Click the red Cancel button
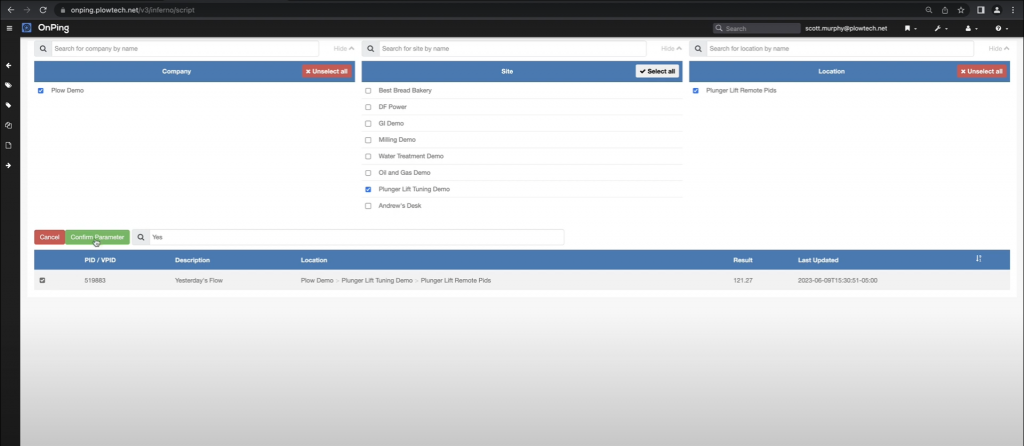Viewport: 1024px width, 446px height. (50, 237)
